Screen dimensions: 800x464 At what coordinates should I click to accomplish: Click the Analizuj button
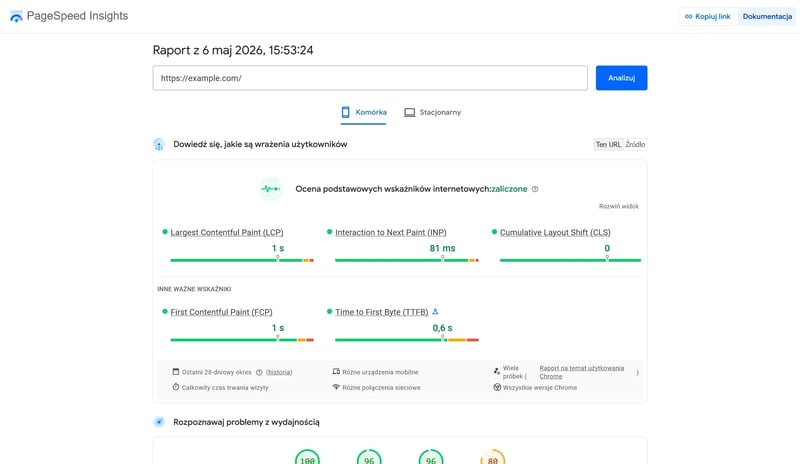[621, 78]
